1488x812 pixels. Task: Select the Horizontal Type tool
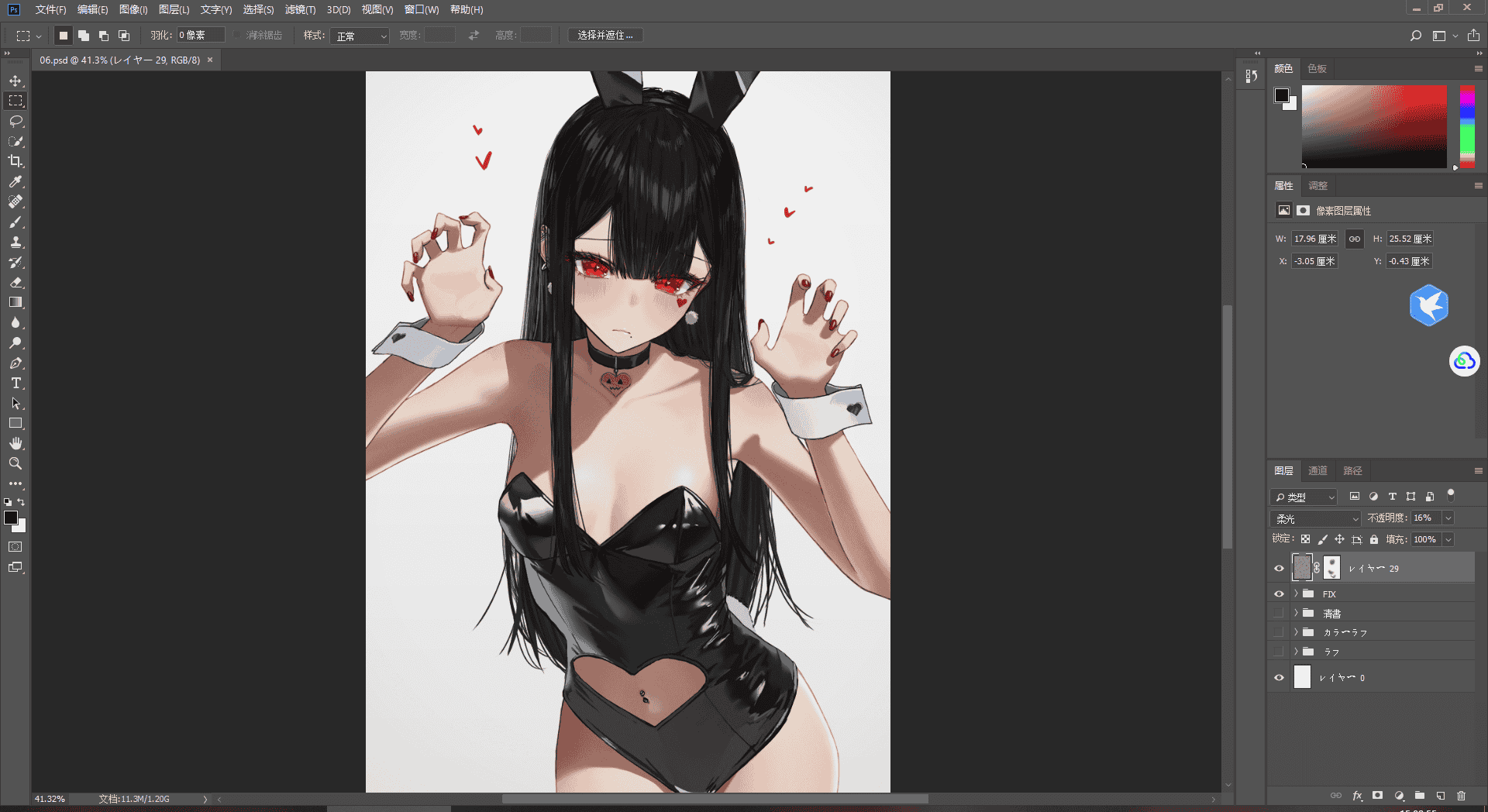pyautogui.click(x=15, y=383)
